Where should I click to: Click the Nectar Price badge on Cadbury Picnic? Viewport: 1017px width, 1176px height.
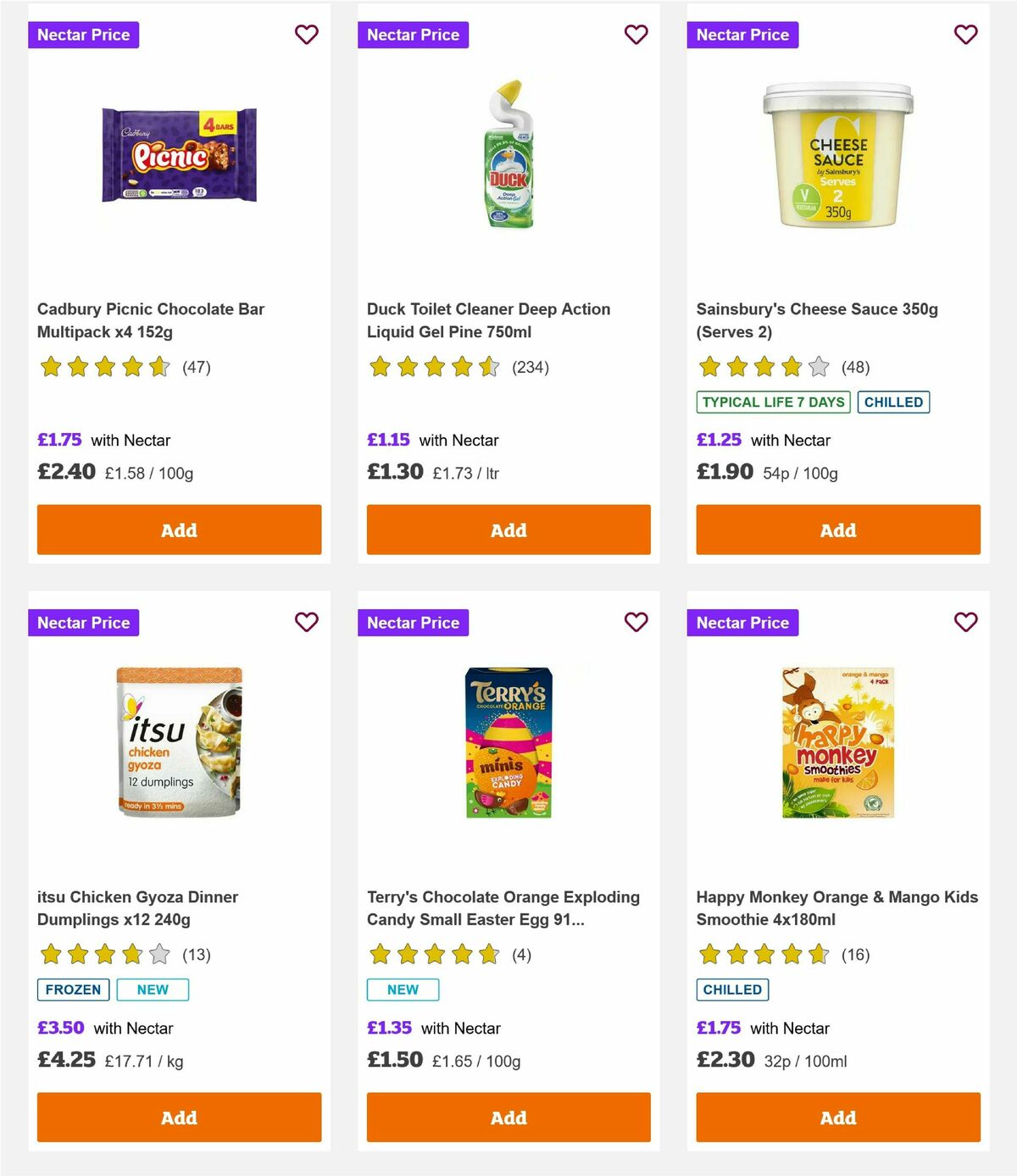pyautogui.click(x=84, y=35)
